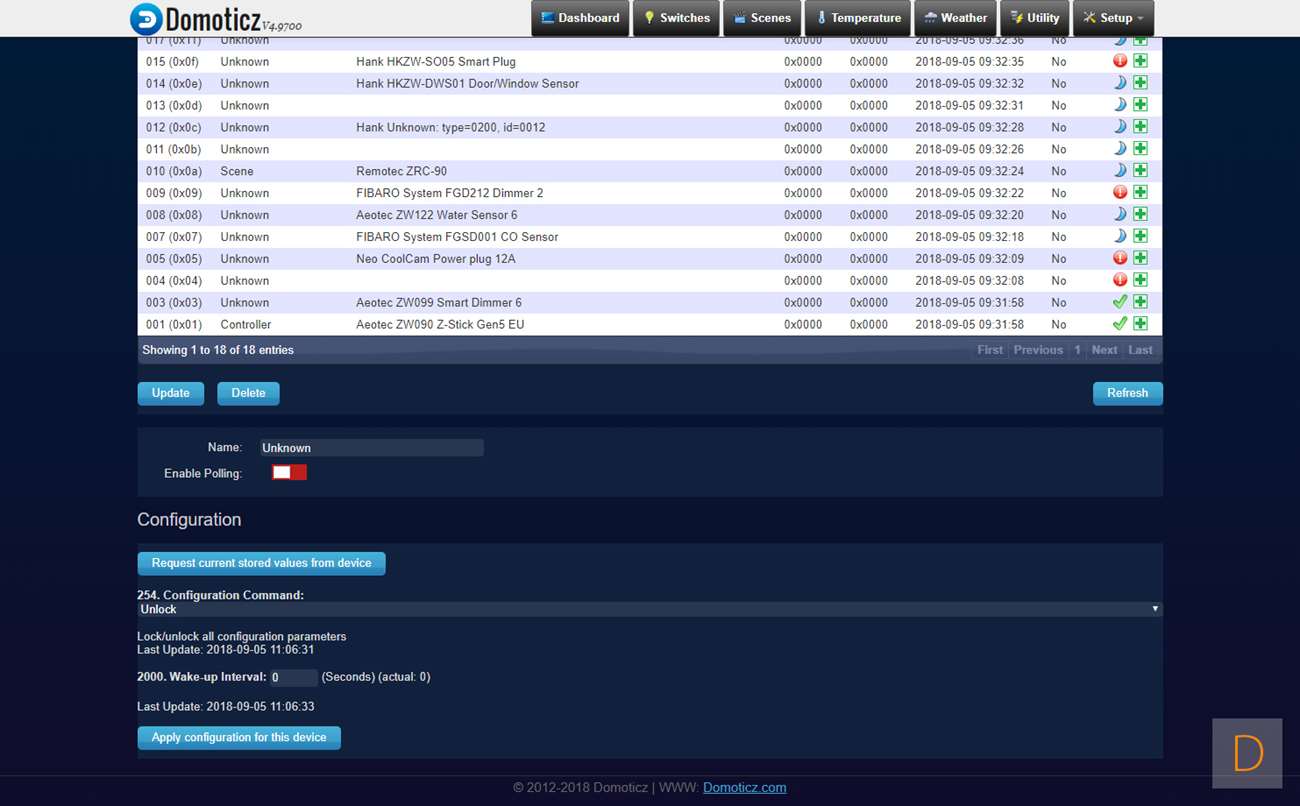Go to Next page of entries
This screenshot has width=1300, height=806.
point(1104,350)
